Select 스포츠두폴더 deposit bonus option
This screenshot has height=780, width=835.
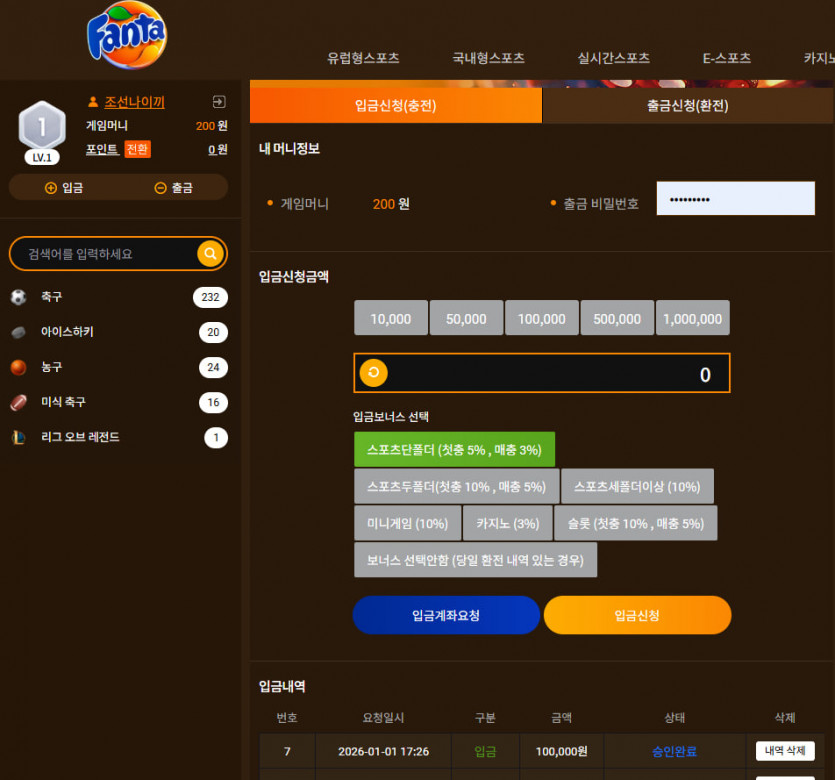[x=456, y=487]
